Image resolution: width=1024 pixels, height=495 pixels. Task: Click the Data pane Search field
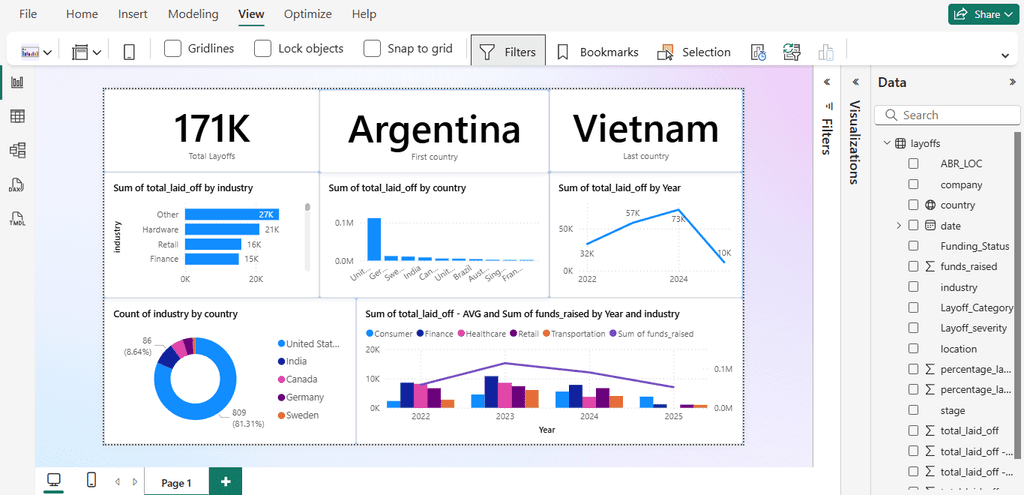point(947,115)
